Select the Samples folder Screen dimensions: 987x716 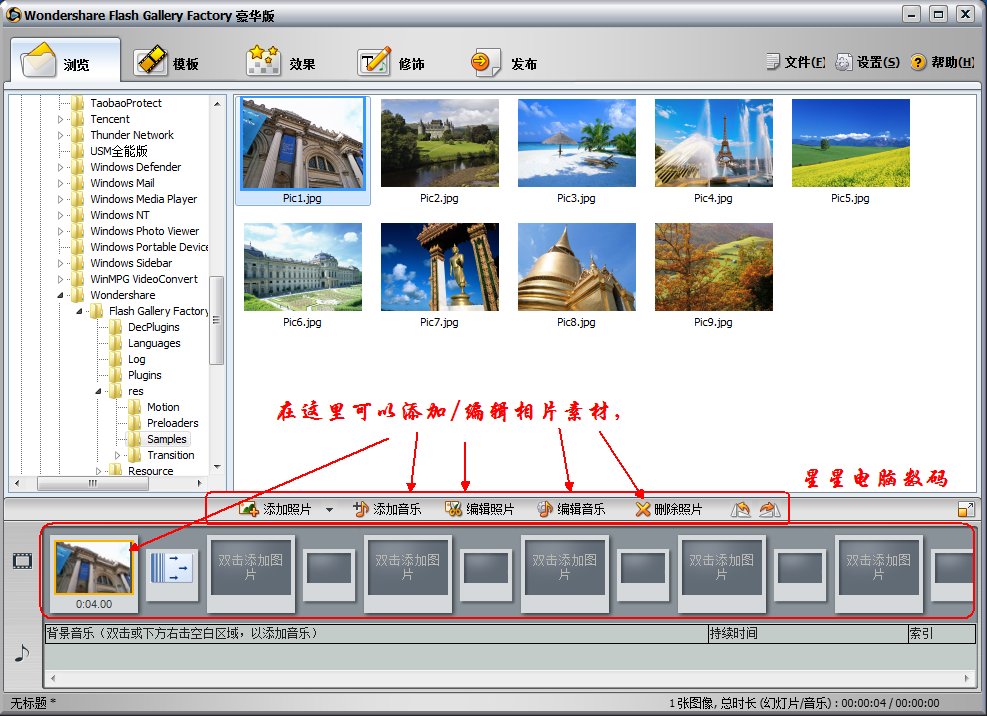click(x=167, y=439)
